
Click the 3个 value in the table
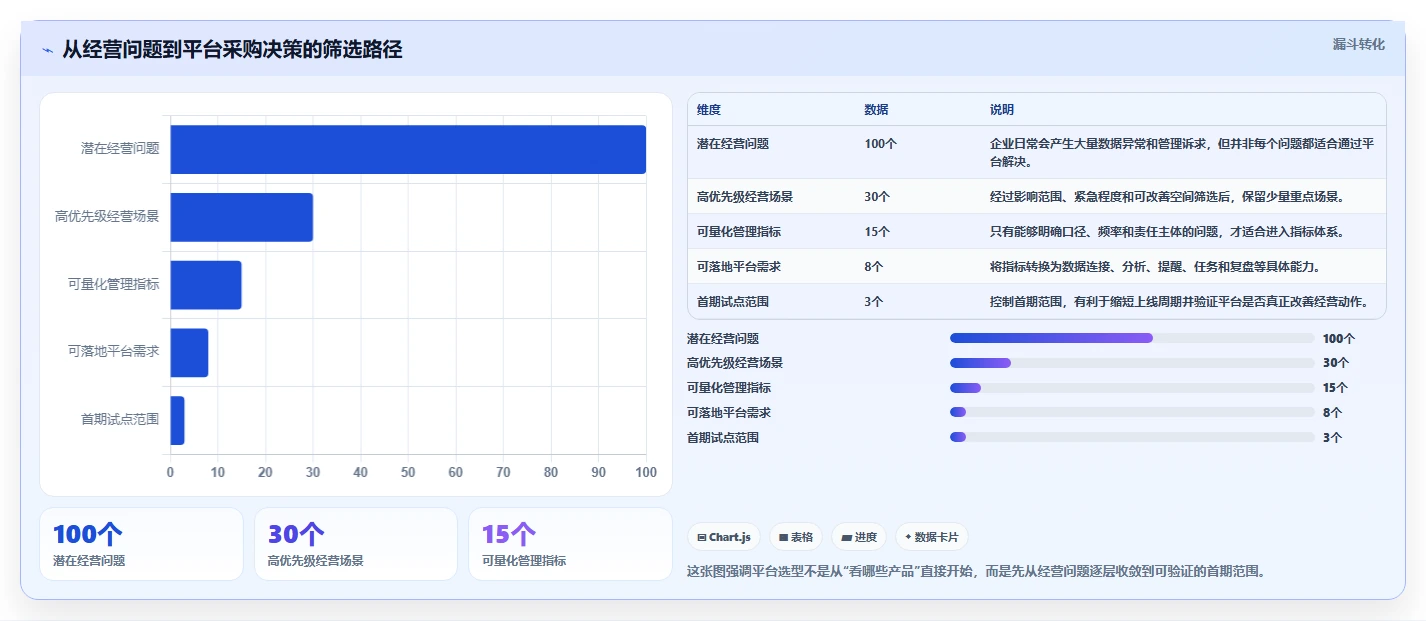coord(874,301)
